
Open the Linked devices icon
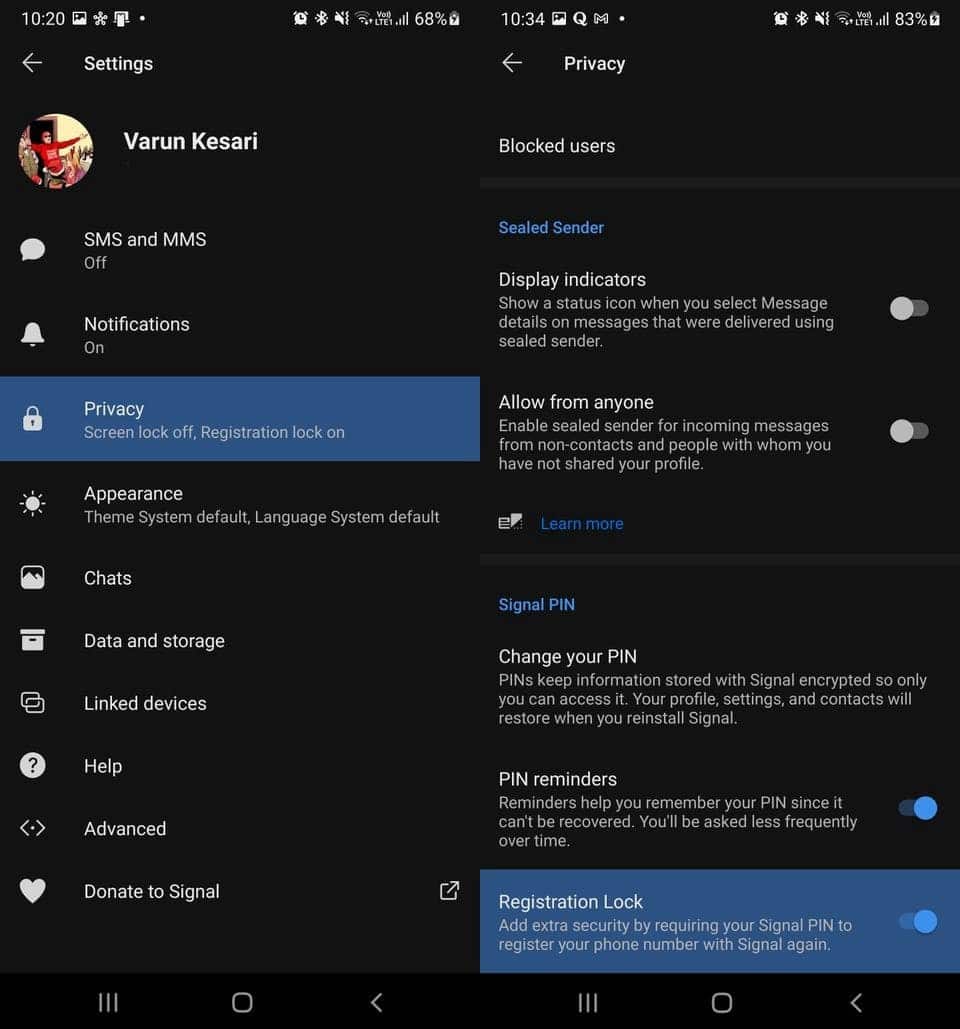[32, 703]
